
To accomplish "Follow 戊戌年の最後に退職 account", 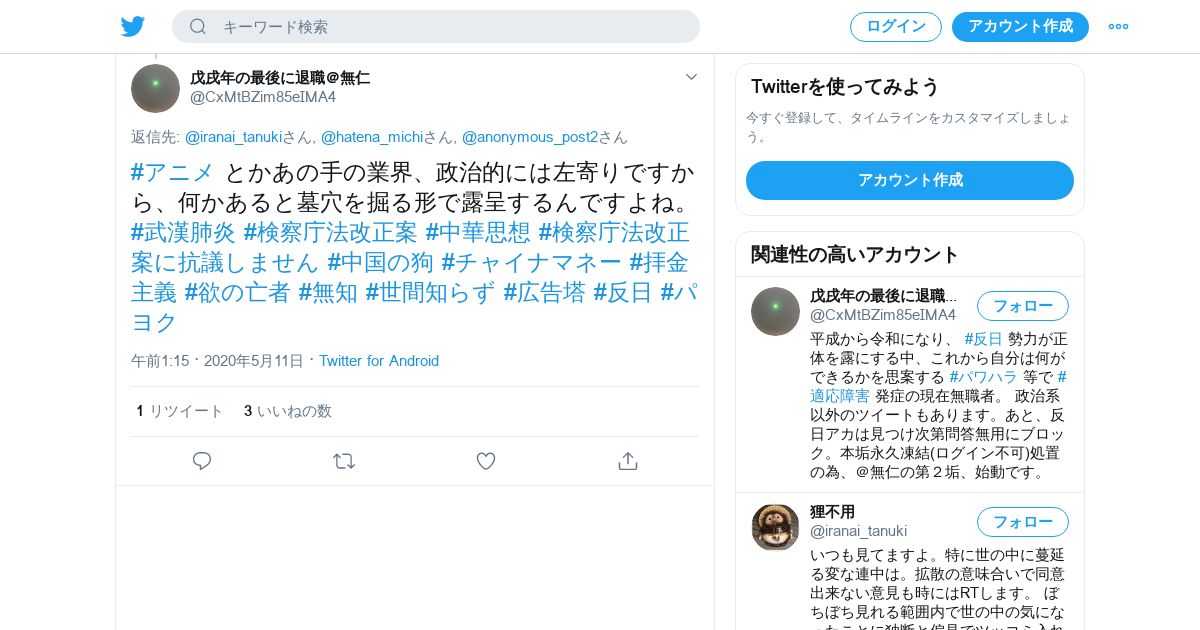I will 1023,306.
